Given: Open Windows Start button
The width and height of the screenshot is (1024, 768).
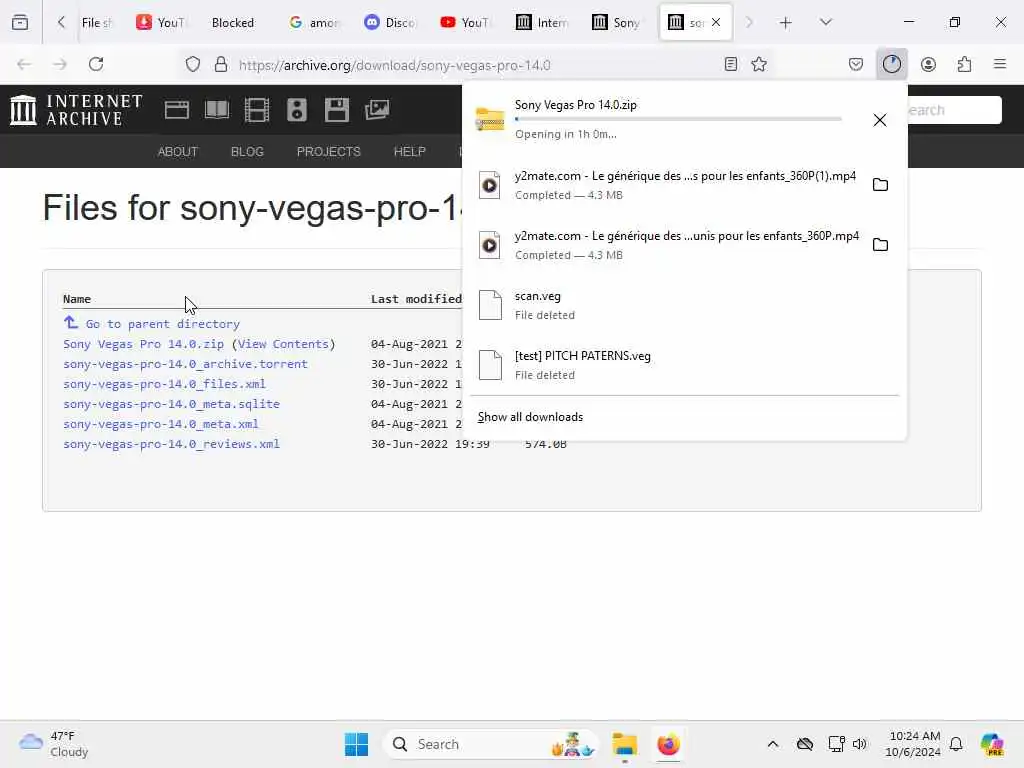Looking at the screenshot, I should pyautogui.click(x=357, y=744).
